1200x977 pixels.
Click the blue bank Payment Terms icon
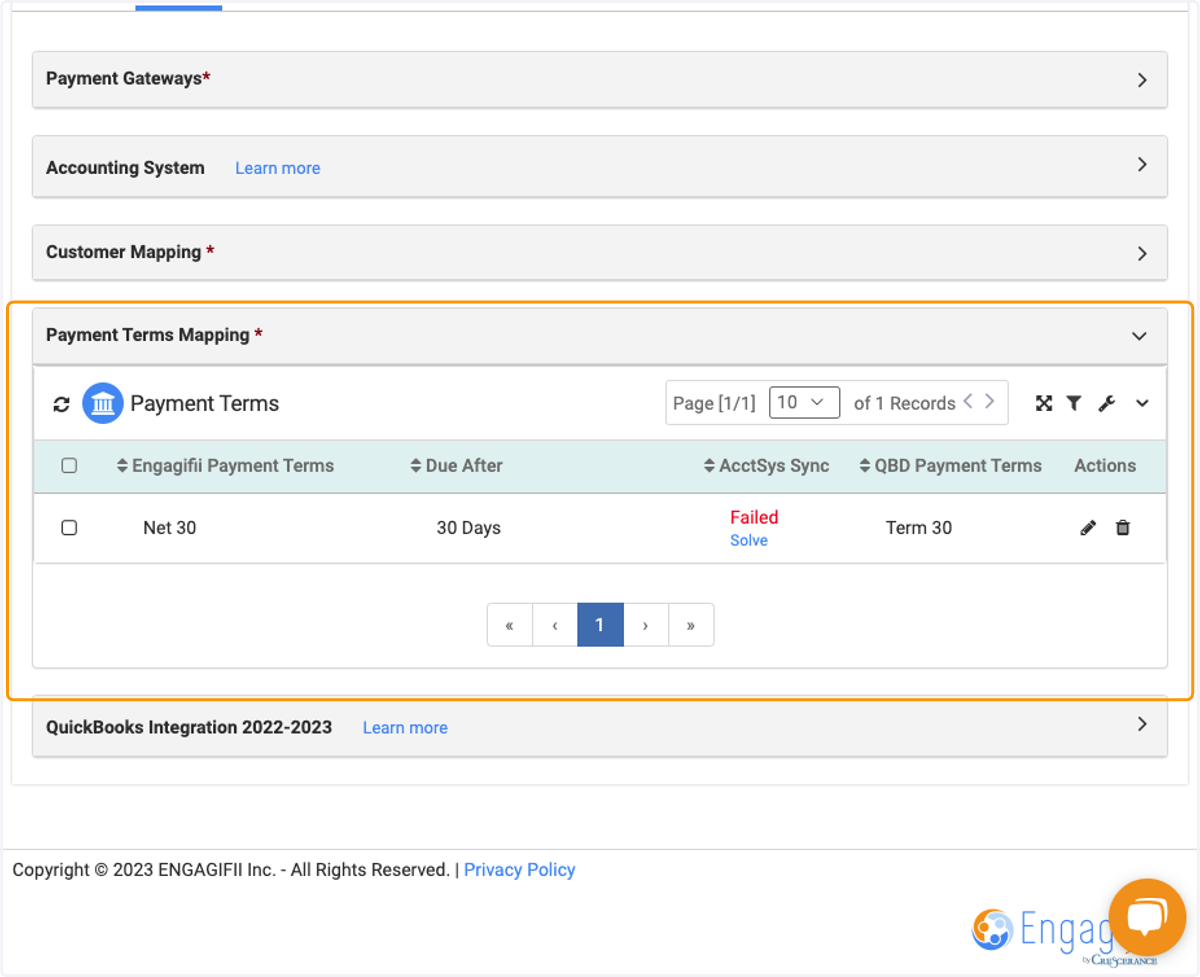pyautogui.click(x=102, y=403)
